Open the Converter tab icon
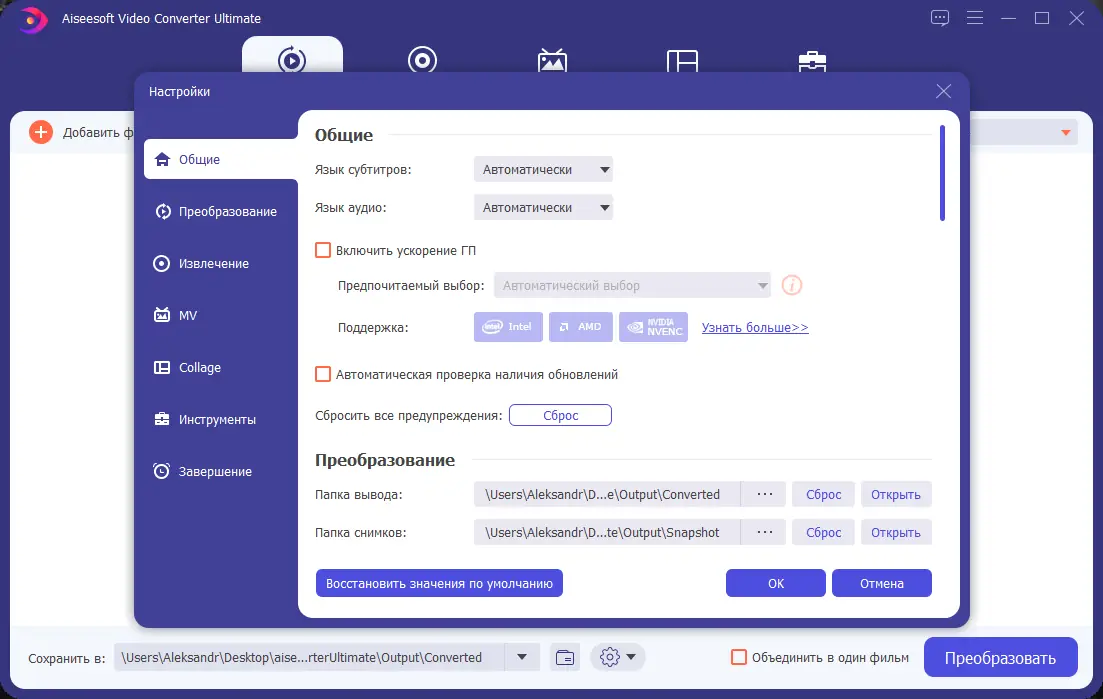The width and height of the screenshot is (1103, 699). (x=292, y=59)
